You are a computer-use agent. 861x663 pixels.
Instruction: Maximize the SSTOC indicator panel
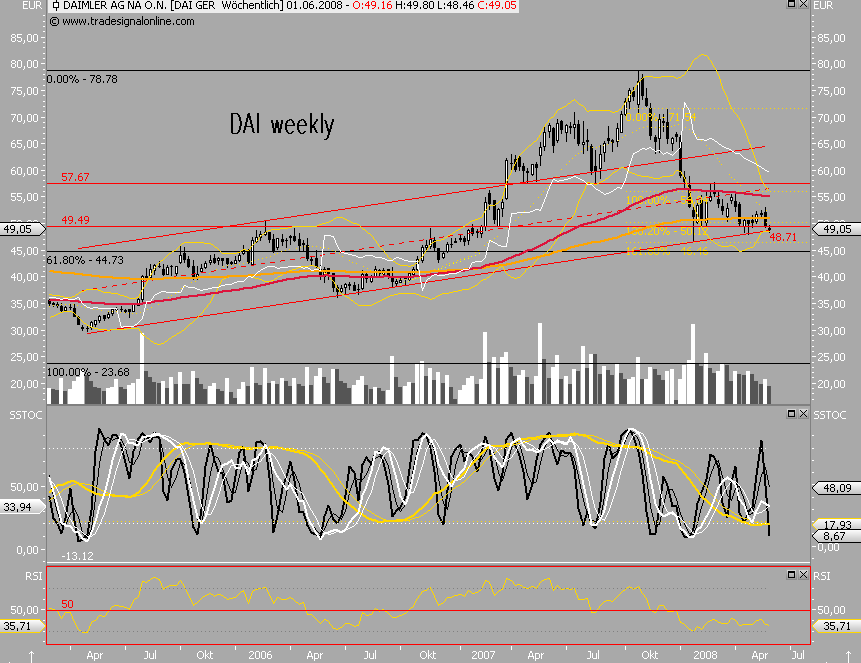pos(790,413)
